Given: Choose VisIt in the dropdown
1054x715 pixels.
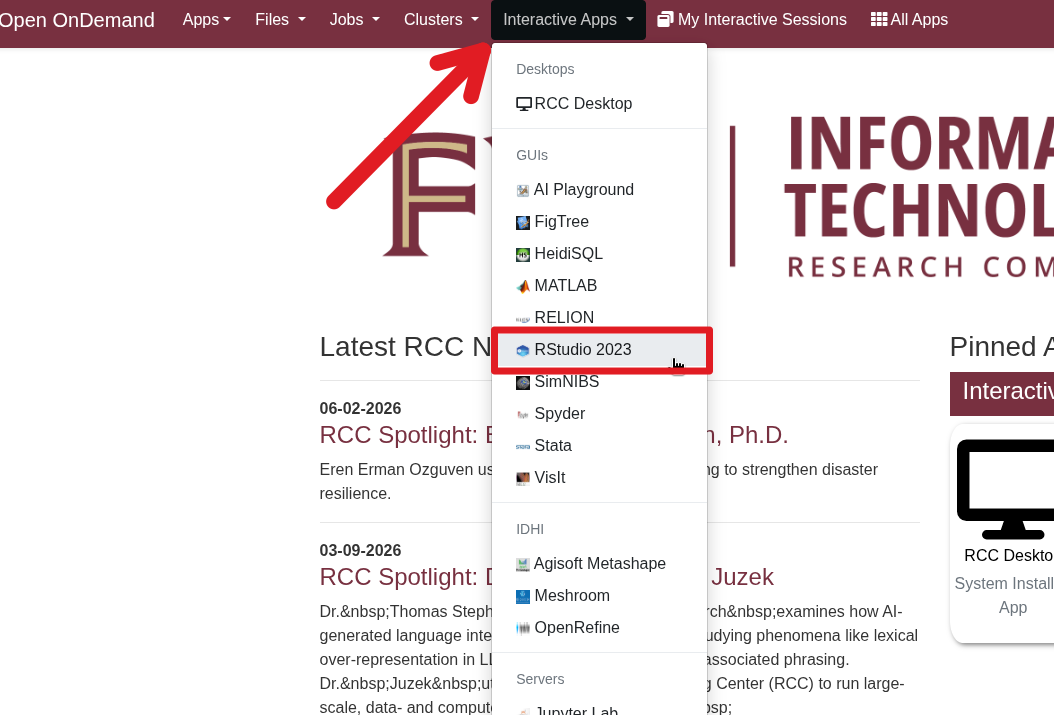Looking at the screenshot, I should pos(599,478).
